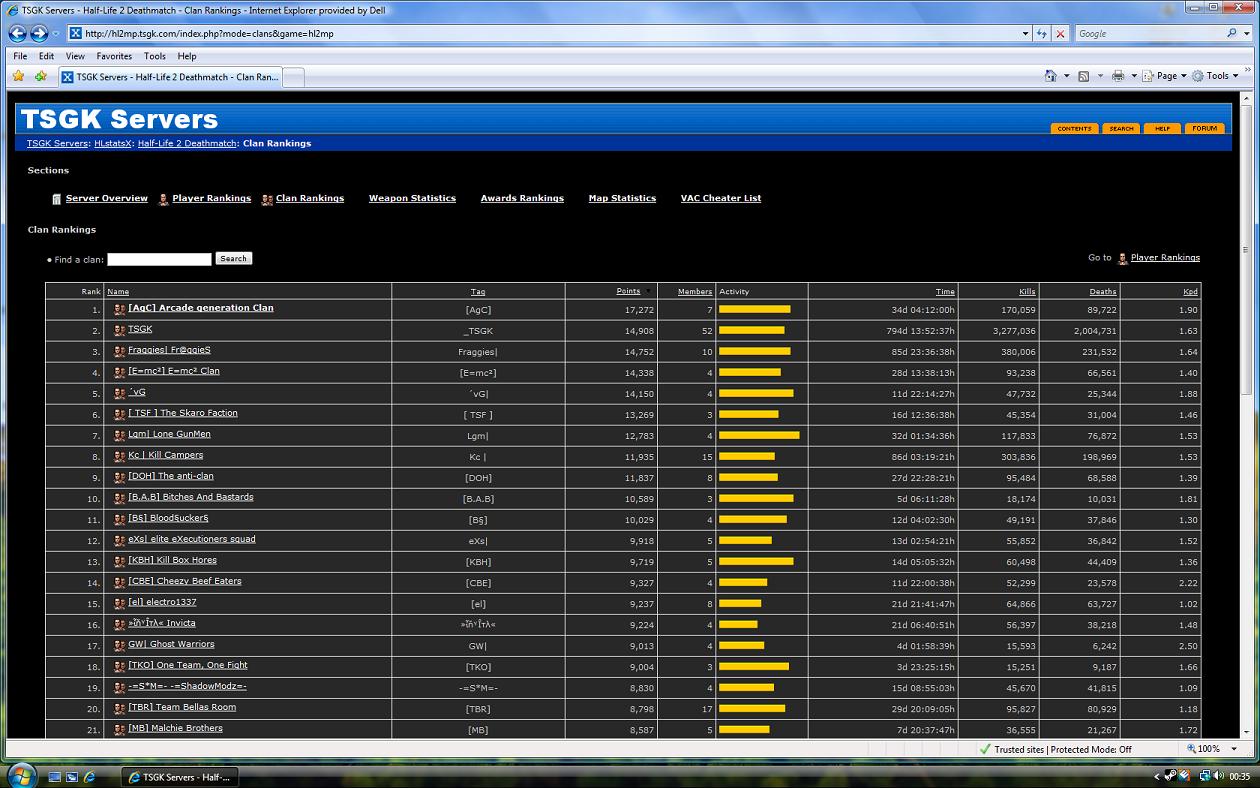Click the Home page icon

(1050, 76)
